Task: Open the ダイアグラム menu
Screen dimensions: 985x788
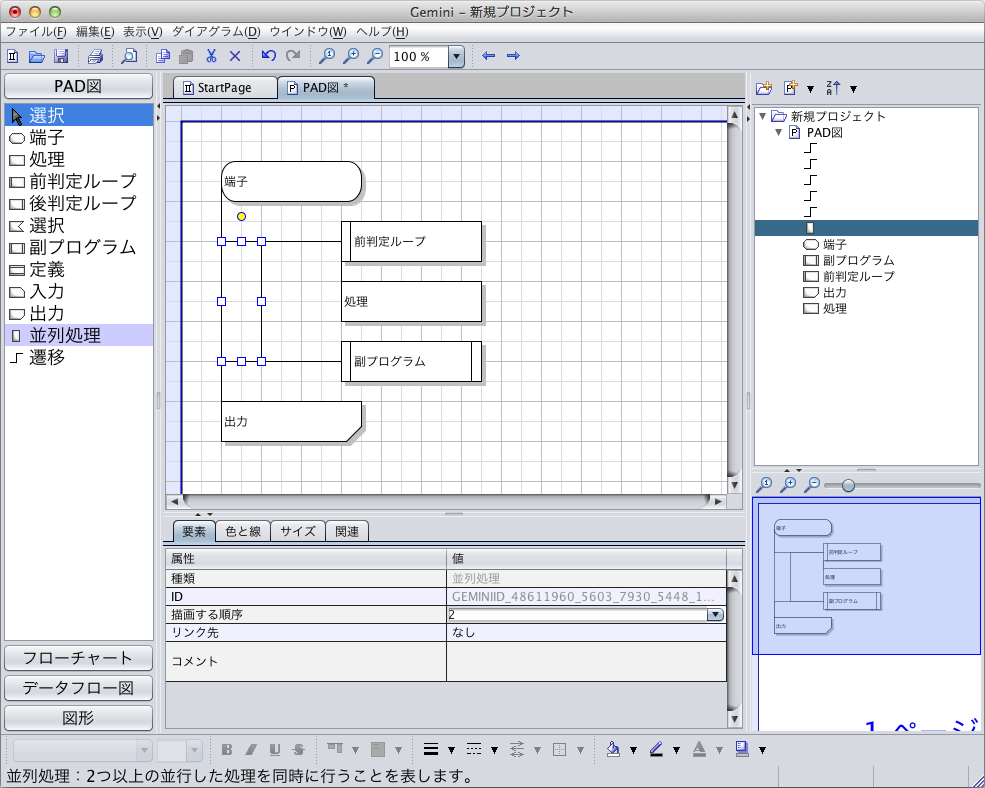Action: point(216,31)
